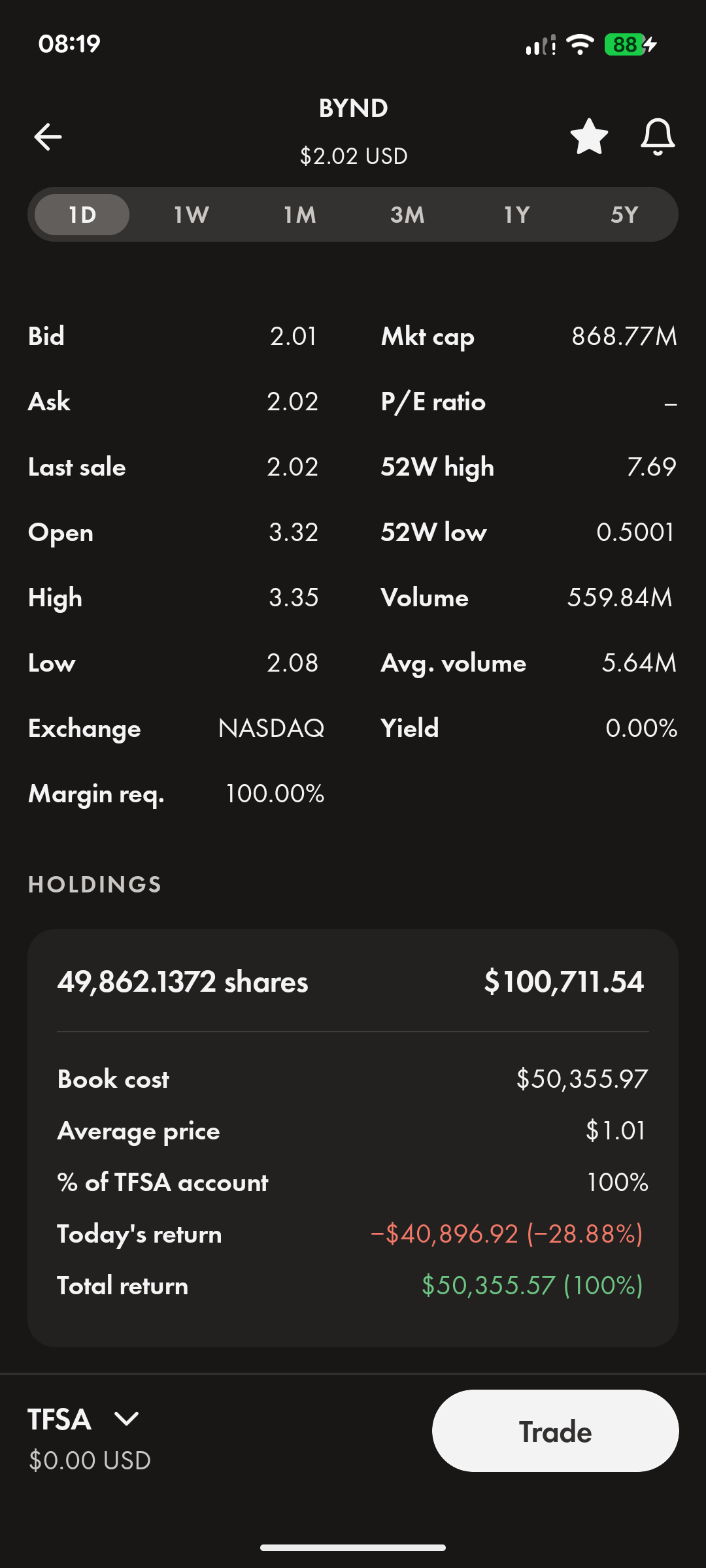Tap the status bar clock
Screen dimensions: 706x1568
pyautogui.click(x=69, y=44)
